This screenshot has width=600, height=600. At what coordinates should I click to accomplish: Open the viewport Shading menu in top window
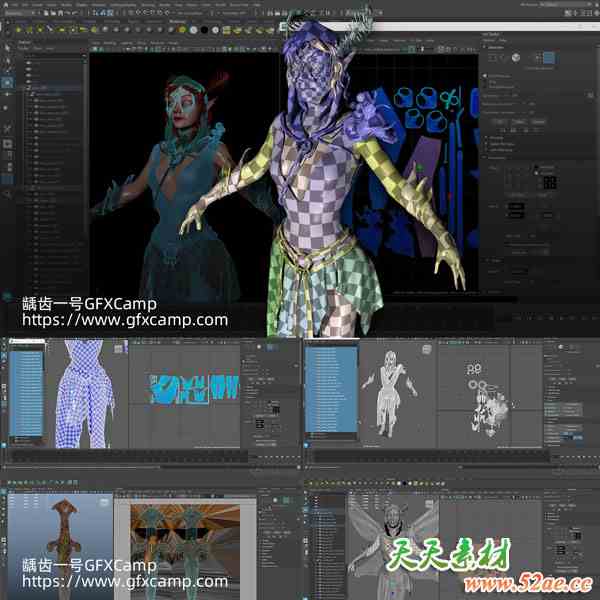(x=109, y=43)
